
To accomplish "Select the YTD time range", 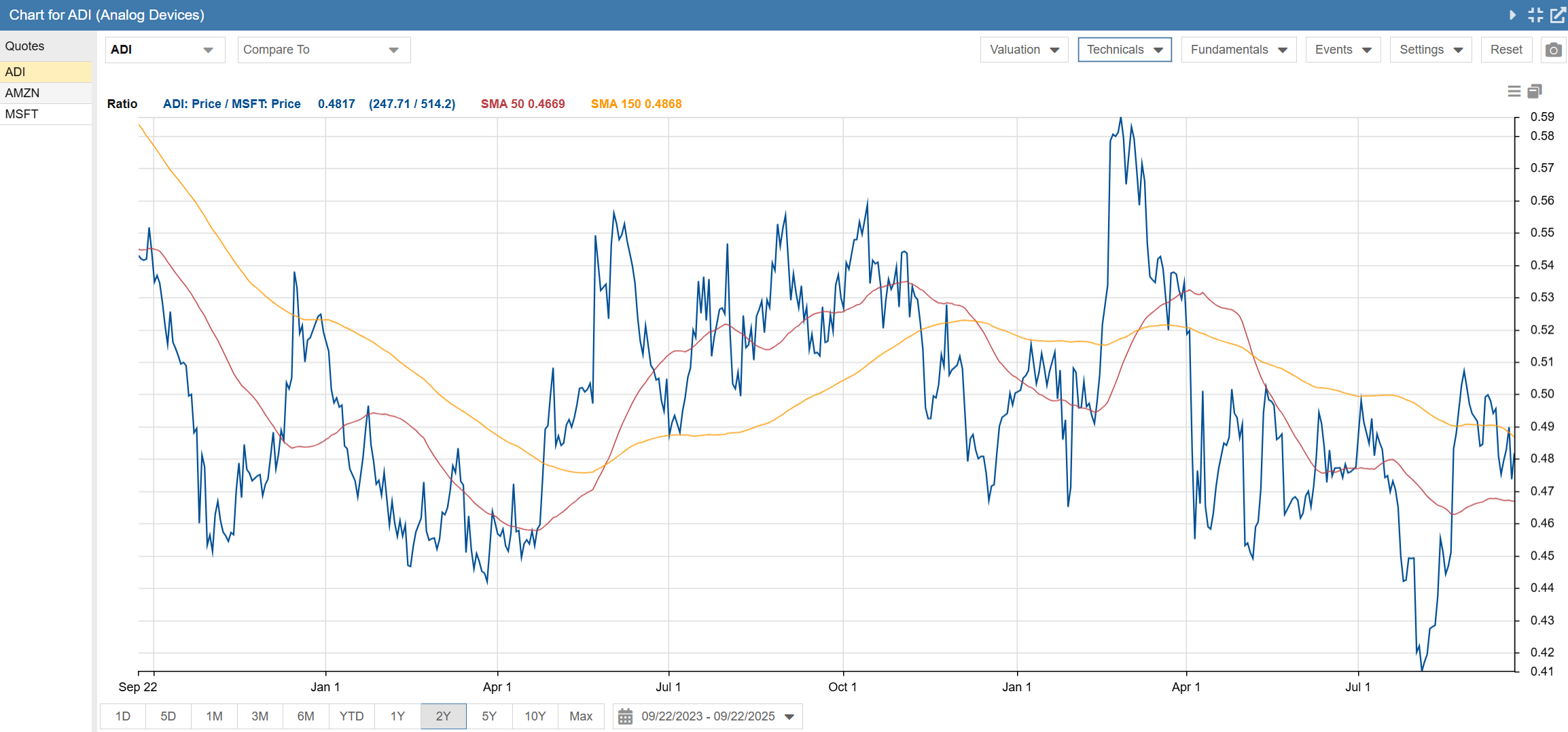I will [351, 716].
